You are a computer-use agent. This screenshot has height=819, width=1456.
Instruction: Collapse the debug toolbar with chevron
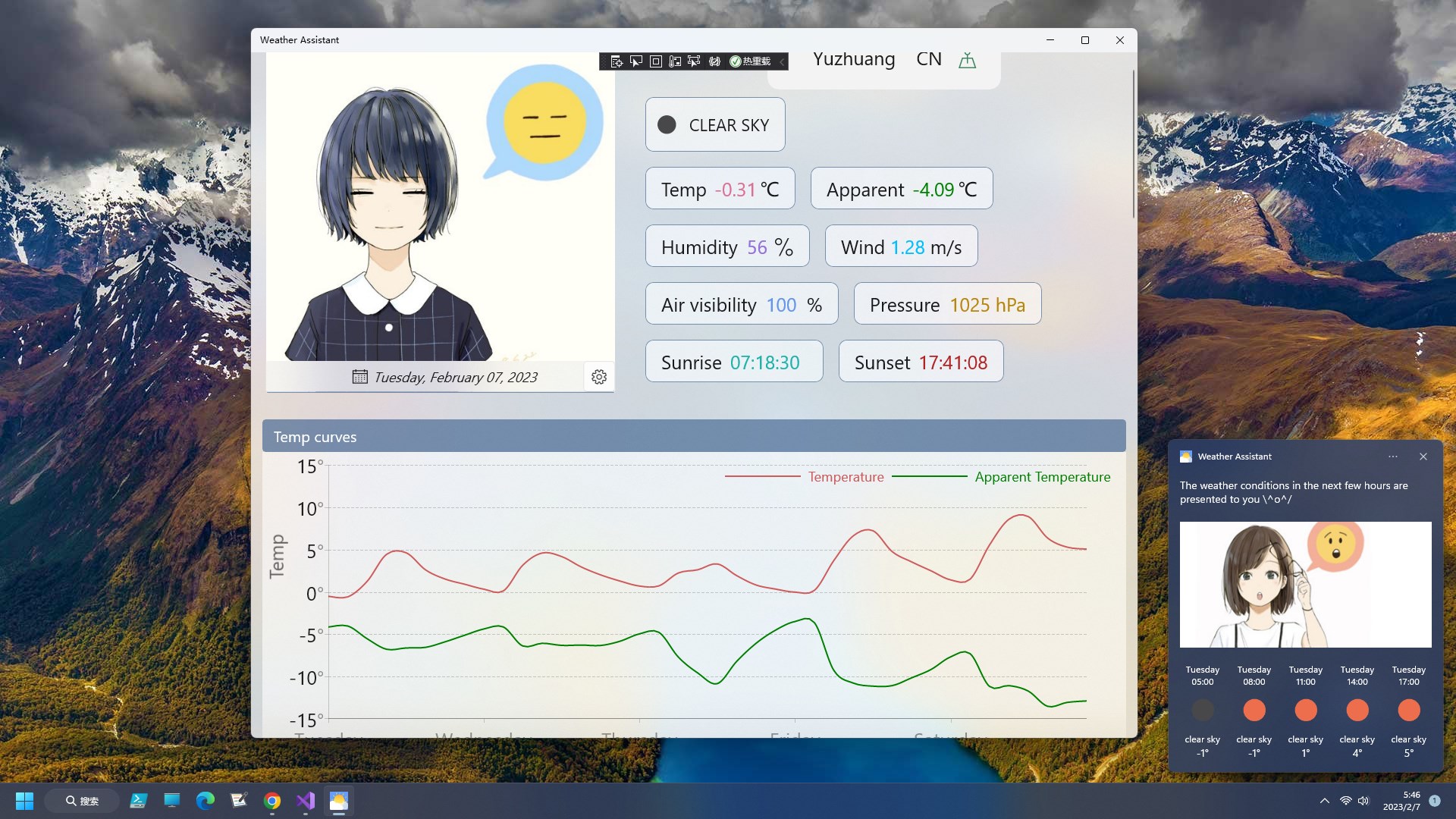click(782, 61)
